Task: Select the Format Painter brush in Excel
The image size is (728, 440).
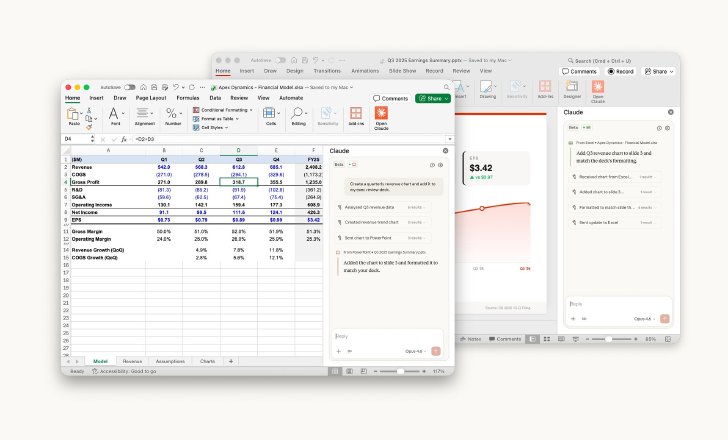Action: click(89, 127)
